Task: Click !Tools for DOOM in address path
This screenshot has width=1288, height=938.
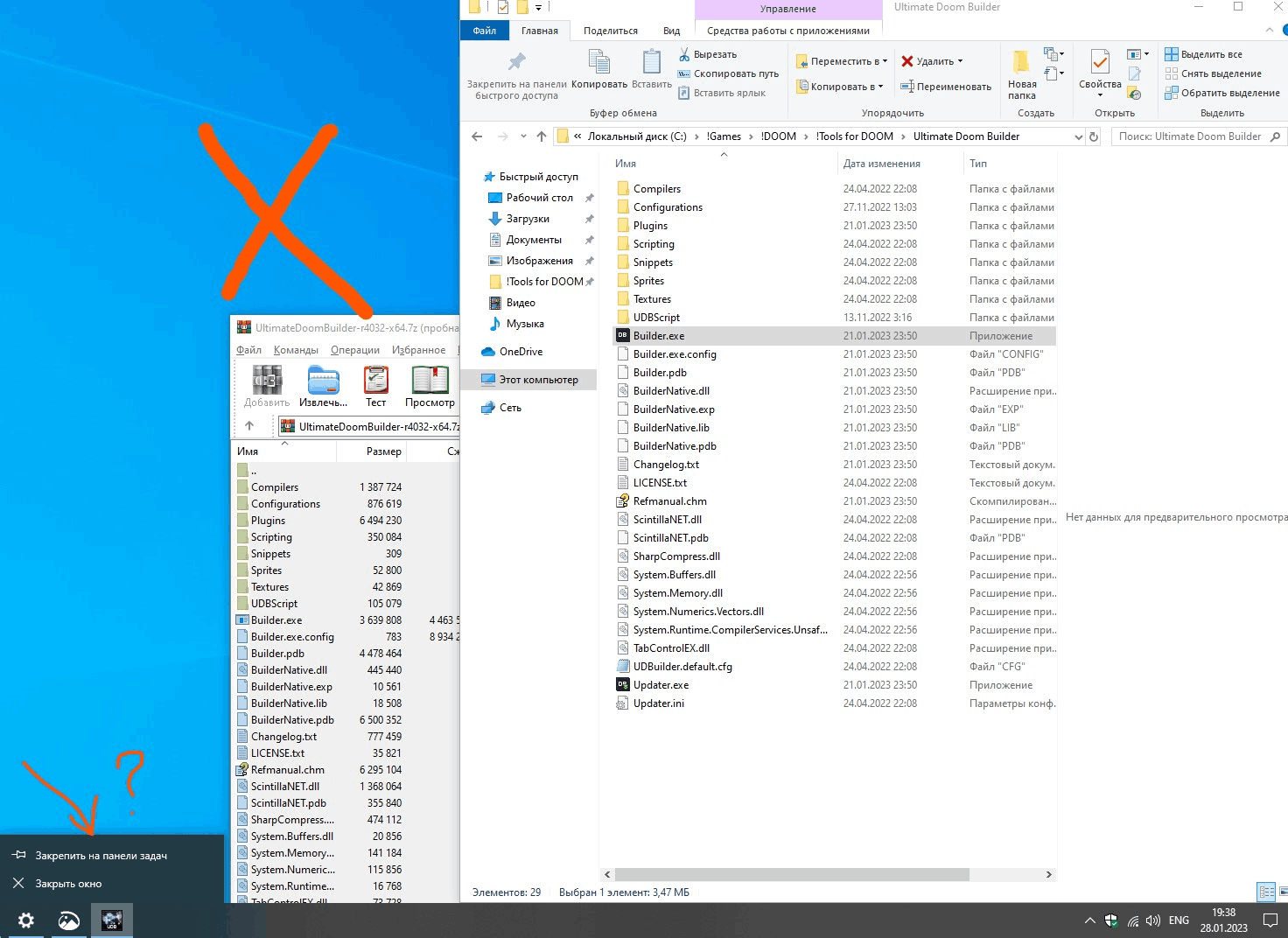Action: tap(854, 136)
